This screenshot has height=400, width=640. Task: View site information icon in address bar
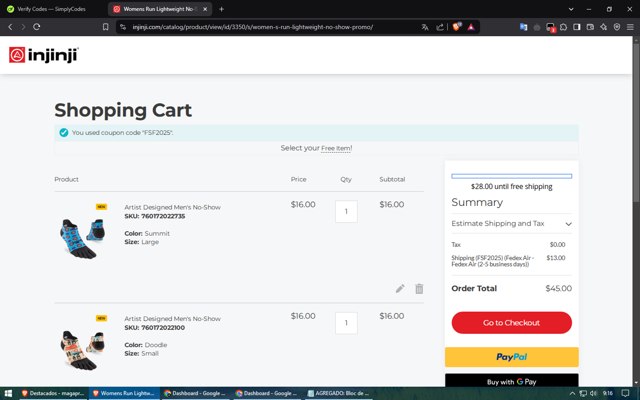pos(123,27)
